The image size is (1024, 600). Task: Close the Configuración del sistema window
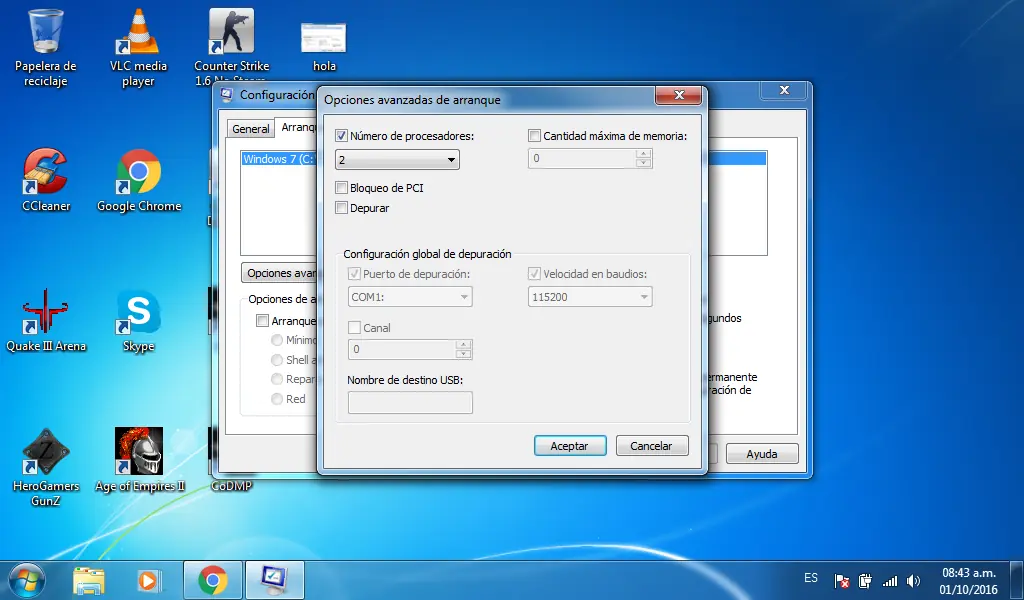pyautogui.click(x=784, y=90)
